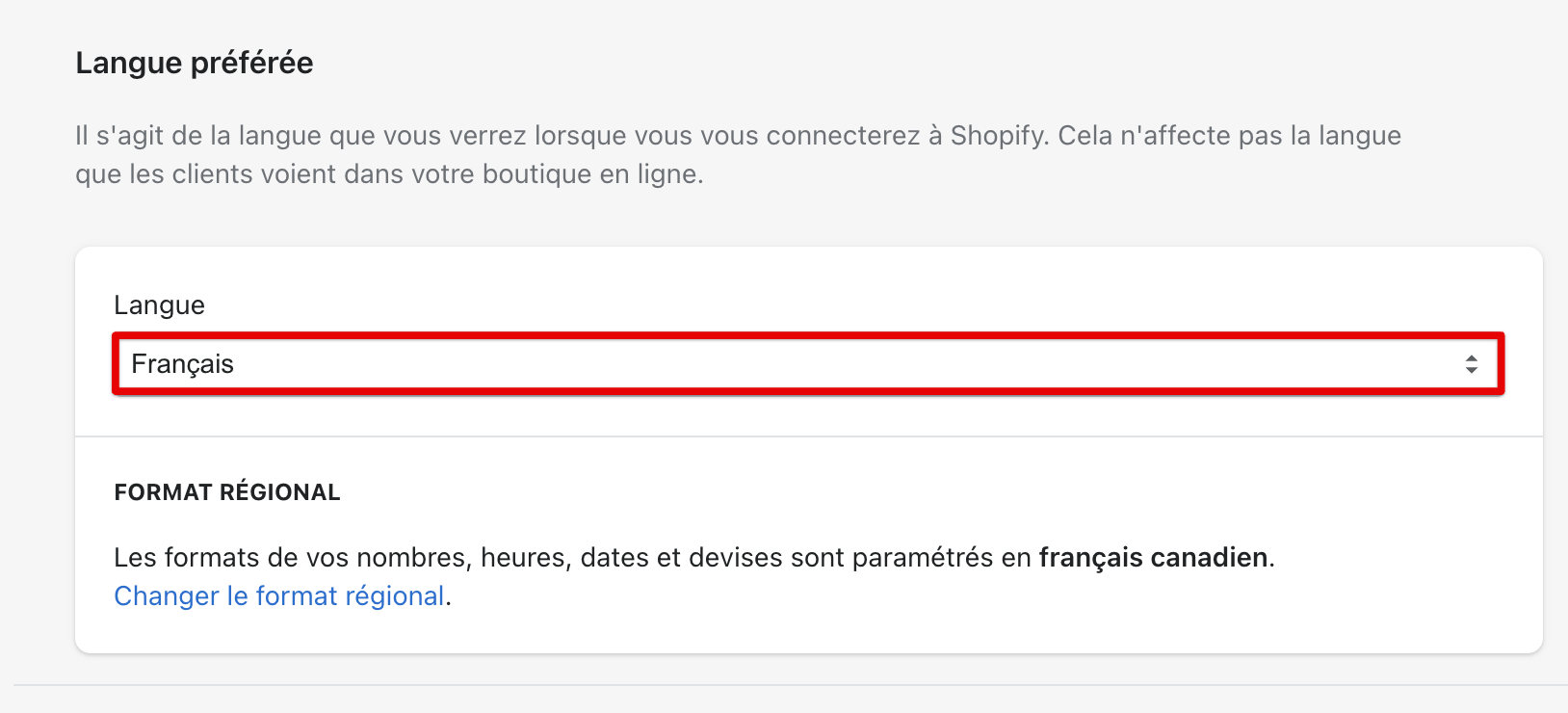1568x713 pixels.
Task: Click the divider line above "FORMAT RÉGIONAL"
Action: point(807,436)
